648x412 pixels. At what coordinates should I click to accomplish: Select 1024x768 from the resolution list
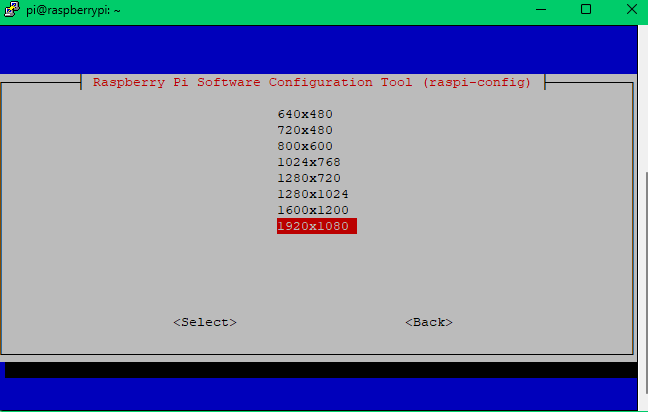point(309,162)
